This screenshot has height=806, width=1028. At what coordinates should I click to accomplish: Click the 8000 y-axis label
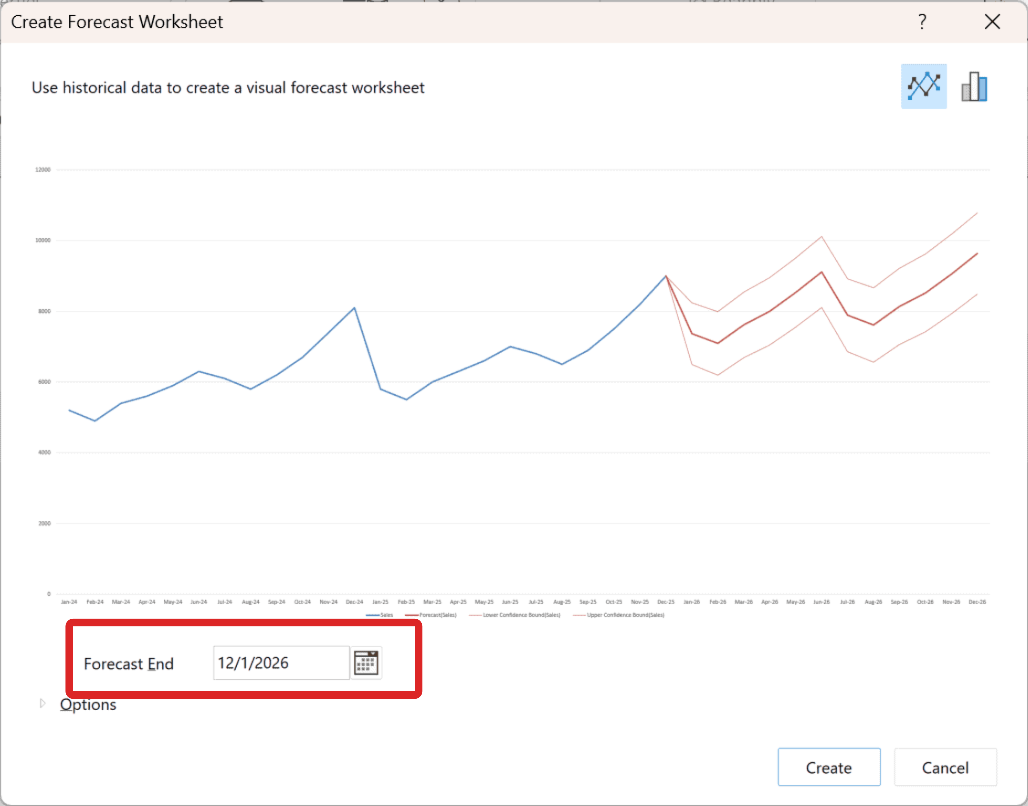[x=44, y=312]
